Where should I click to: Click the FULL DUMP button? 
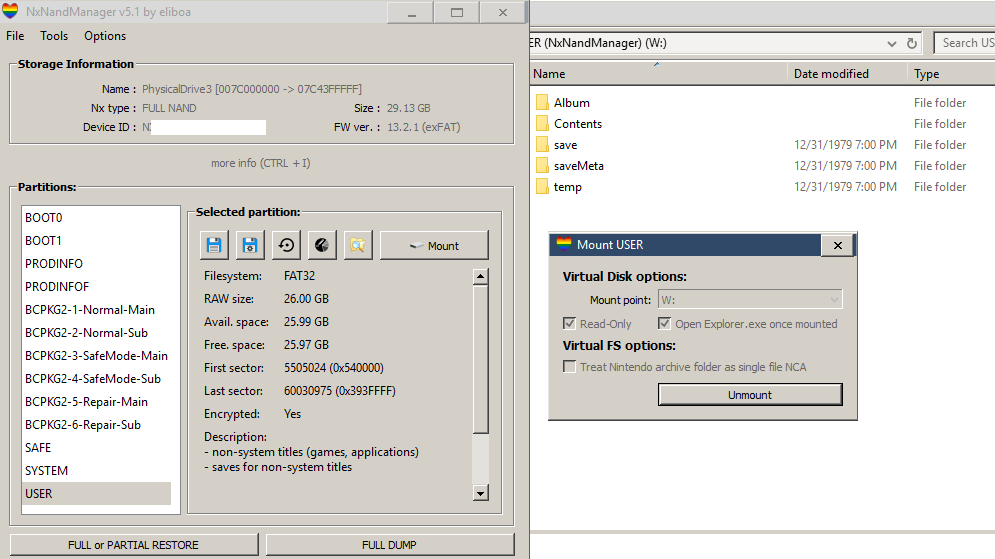[389, 545]
